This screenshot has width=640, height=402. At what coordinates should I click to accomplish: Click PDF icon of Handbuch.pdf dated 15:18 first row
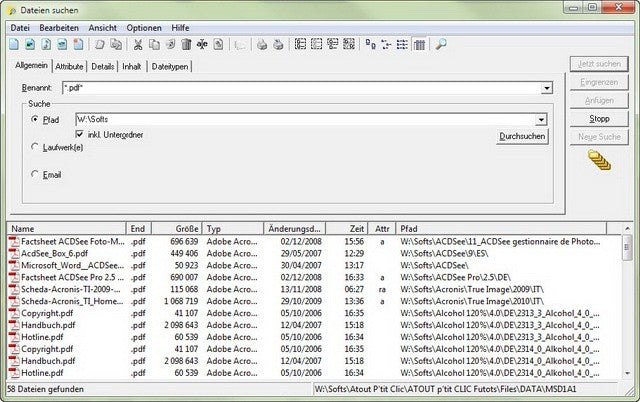14,325
